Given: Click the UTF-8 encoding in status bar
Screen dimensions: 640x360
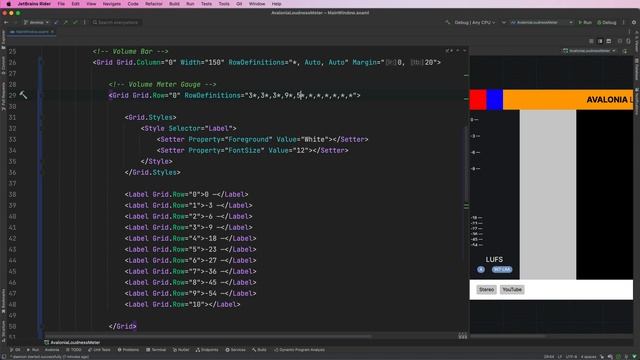Looking at the screenshot, I should click(x=571, y=357).
